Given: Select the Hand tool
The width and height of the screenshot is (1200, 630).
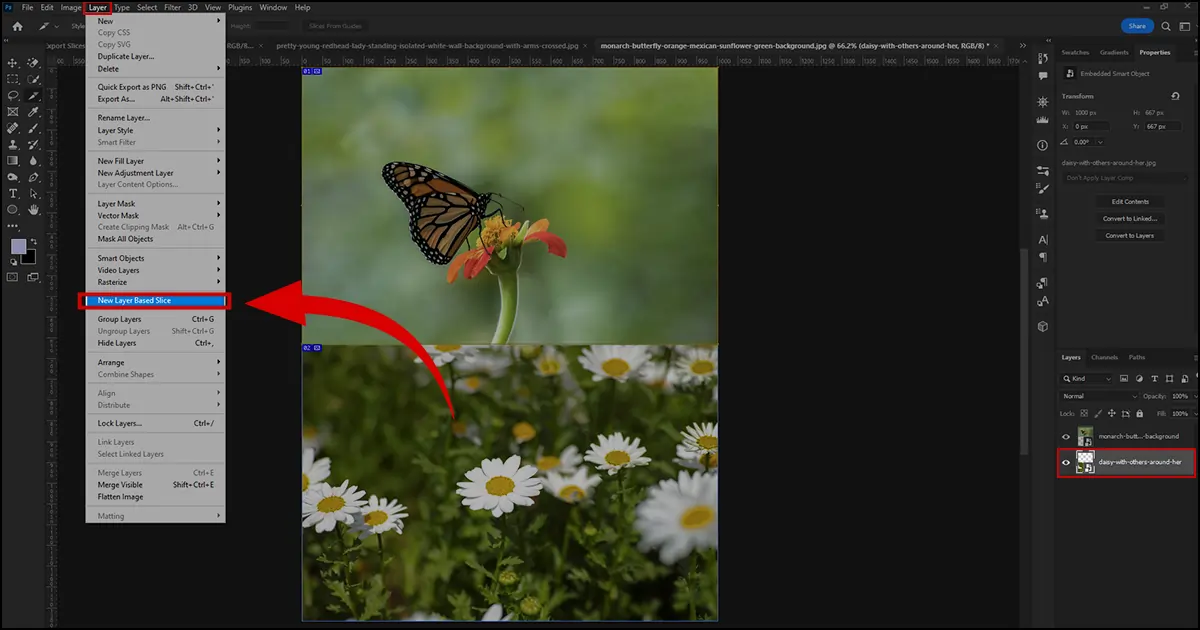Looking at the screenshot, I should coord(33,210).
